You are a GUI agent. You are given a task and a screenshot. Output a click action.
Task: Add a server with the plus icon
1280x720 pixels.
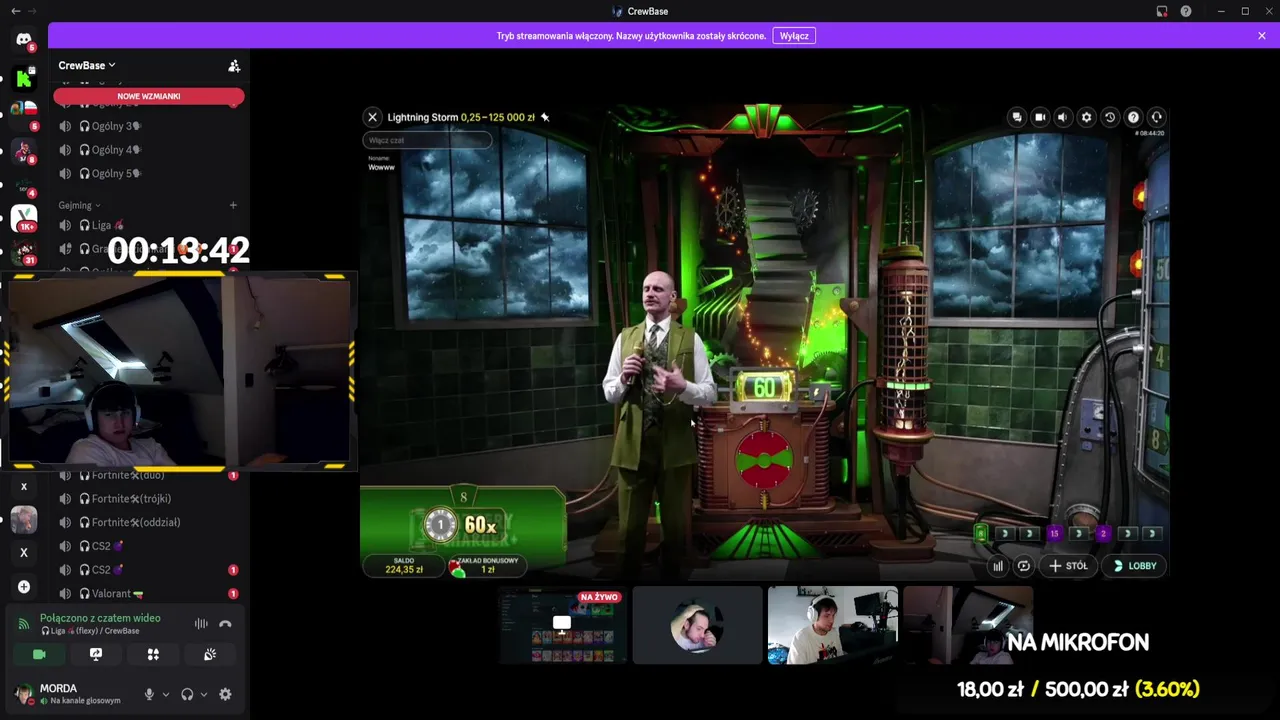pos(24,587)
